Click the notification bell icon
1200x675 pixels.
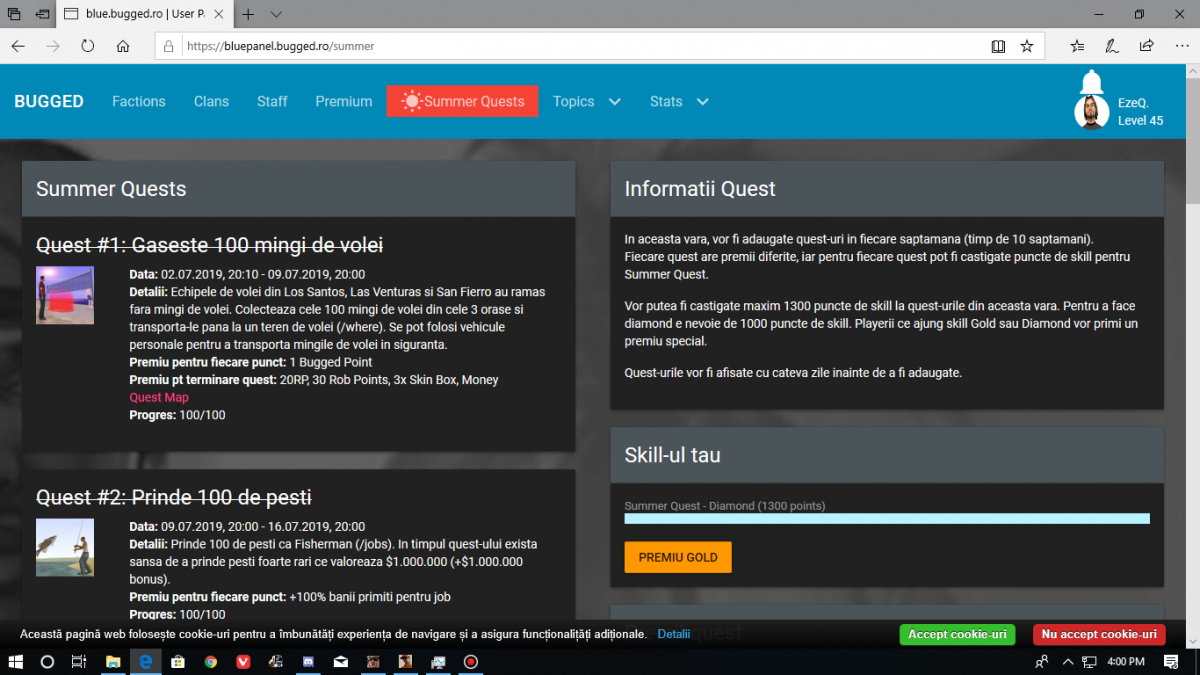click(1091, 82)
